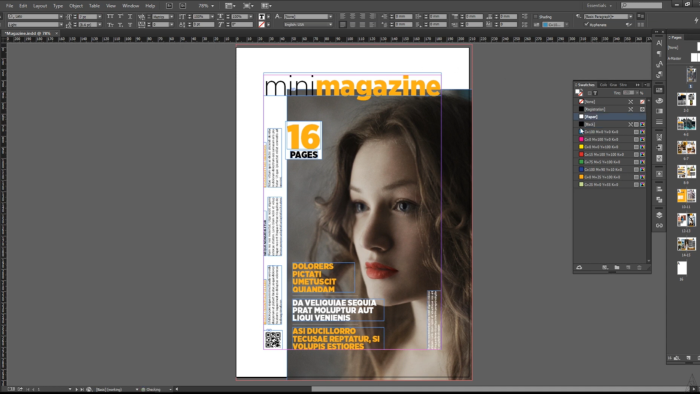The height and width of the screenshot is (394, 700).
Task: Select the green C=75 M=5 Y=100 swatch
Action: [610, 162]
